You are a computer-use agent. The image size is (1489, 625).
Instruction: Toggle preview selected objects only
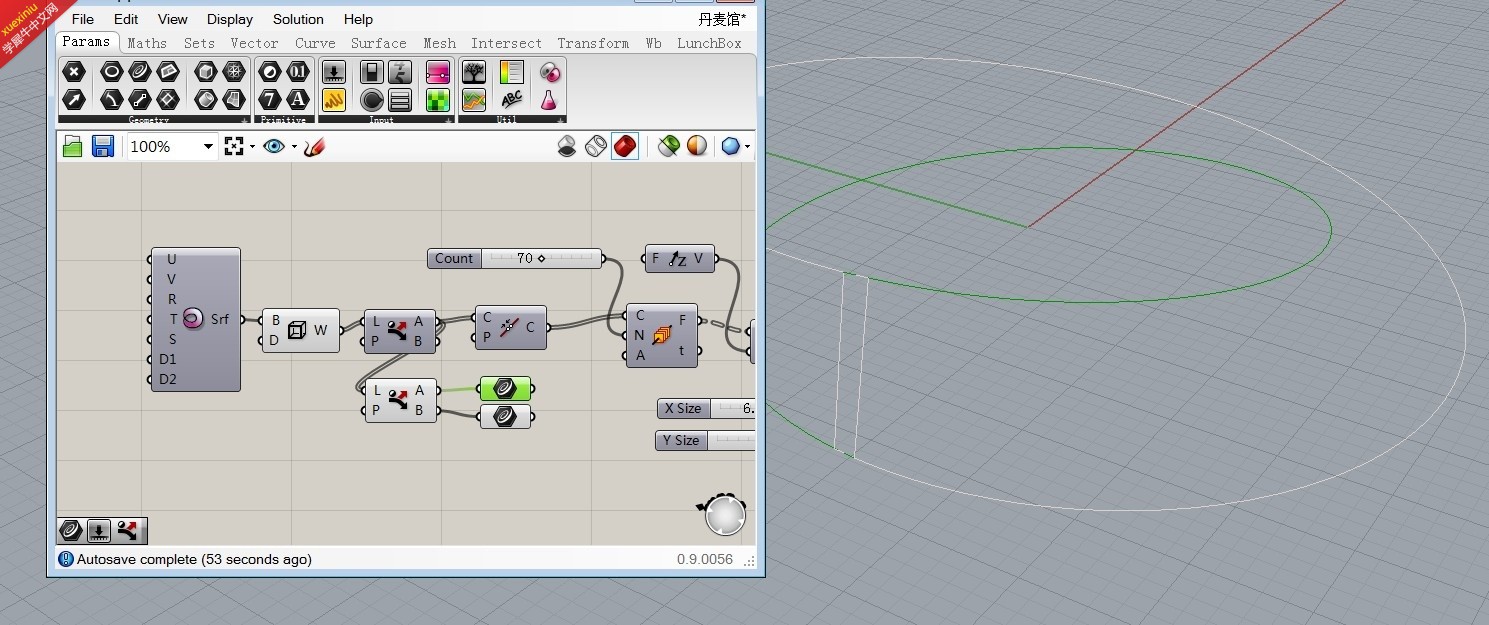click(669, 146)
